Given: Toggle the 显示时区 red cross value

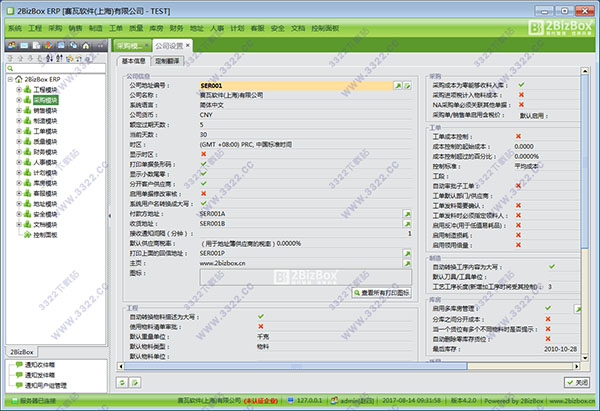Looking at the screenshot, I should (204, 154).
